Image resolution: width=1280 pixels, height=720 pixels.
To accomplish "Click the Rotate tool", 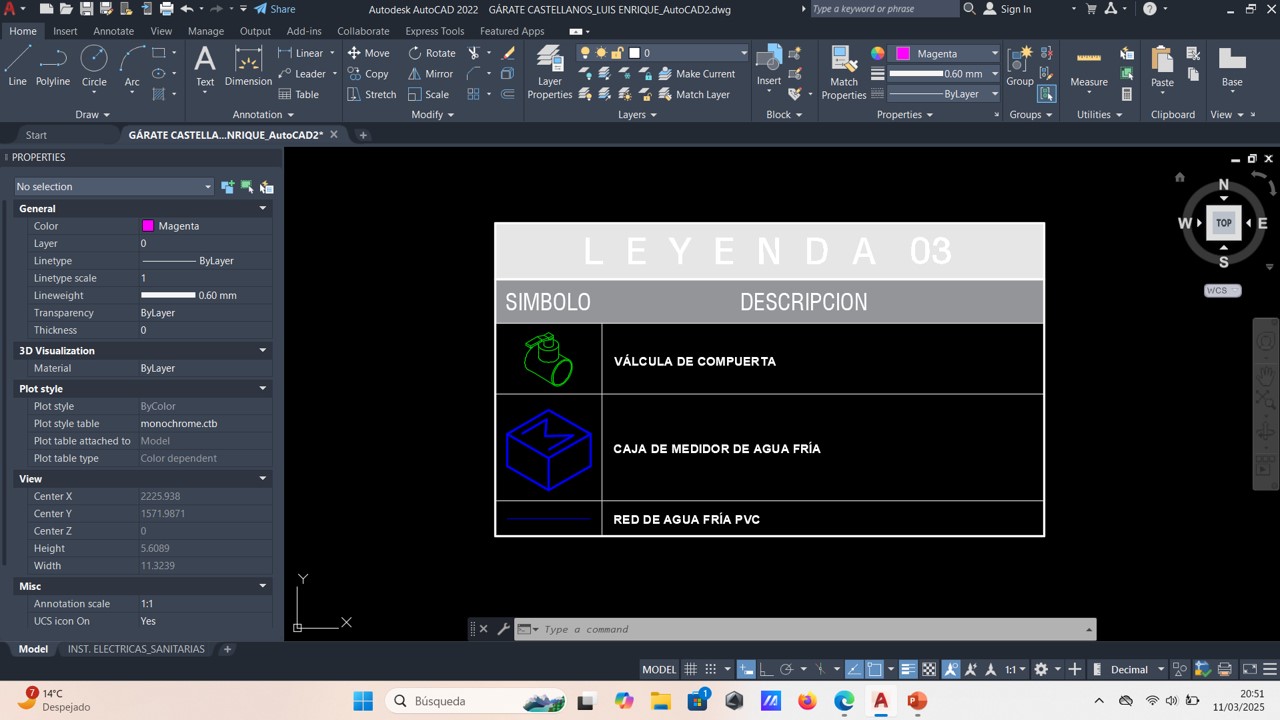I will tap(432, 53).
